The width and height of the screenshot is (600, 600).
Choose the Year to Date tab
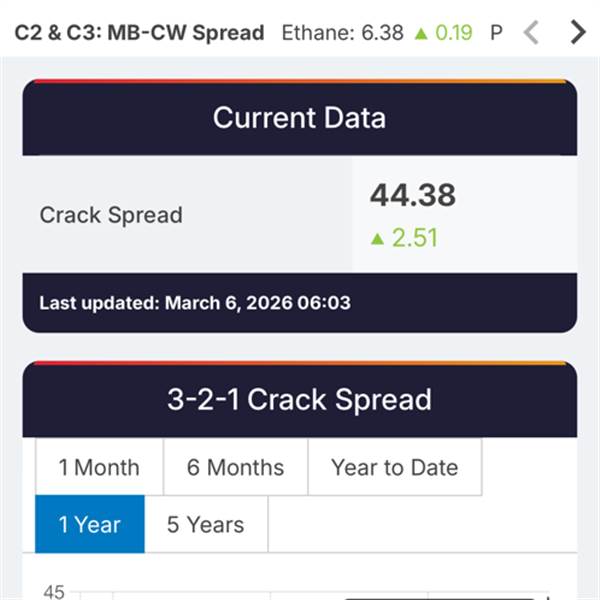[x=394, y=467]
